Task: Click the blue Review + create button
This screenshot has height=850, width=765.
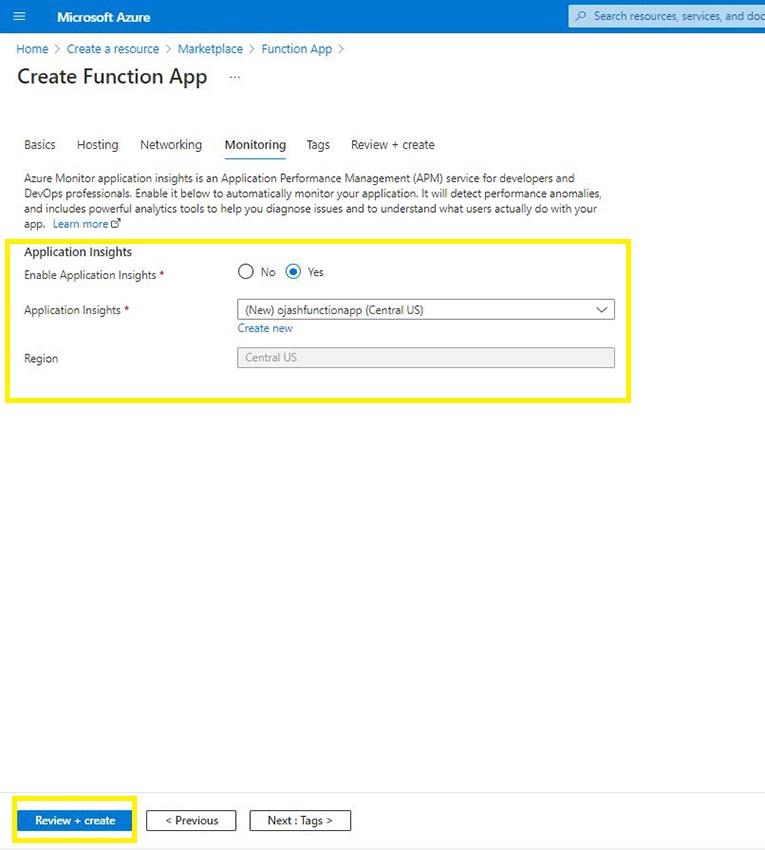Action: (75, 820)
